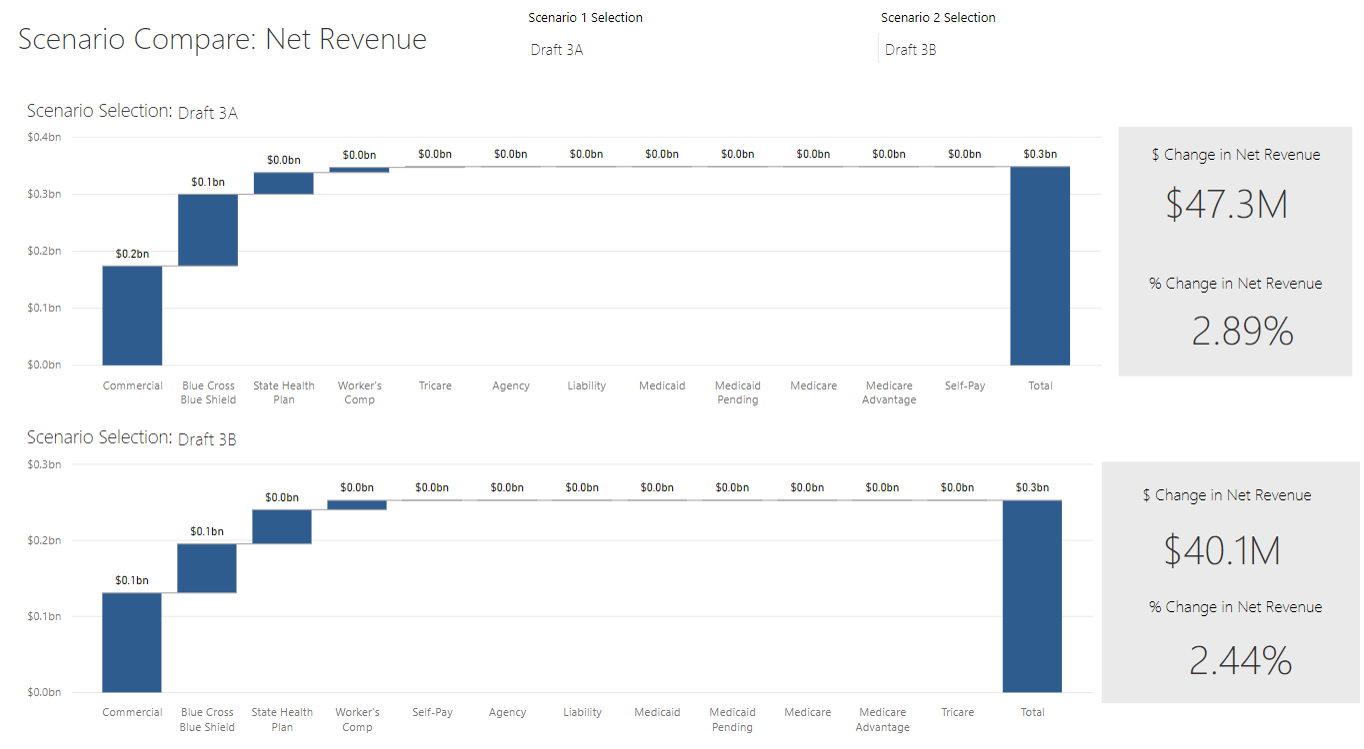1364x749 pixels.
Task: Click the Commercial bar in Draft 3A chart
Action: 132,315
